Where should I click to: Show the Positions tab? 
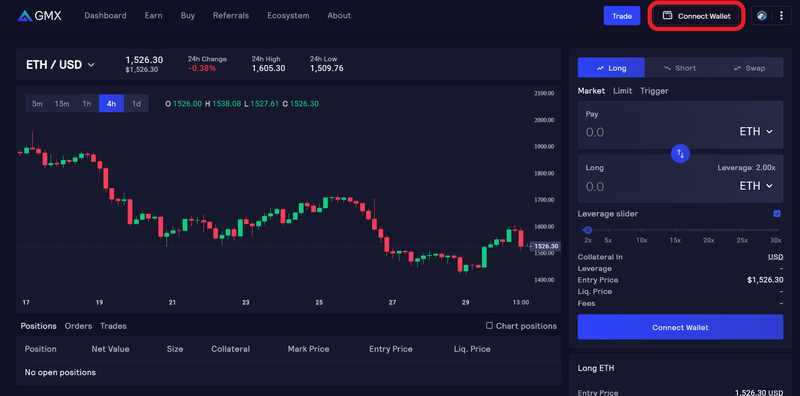(x=38, y=326)
